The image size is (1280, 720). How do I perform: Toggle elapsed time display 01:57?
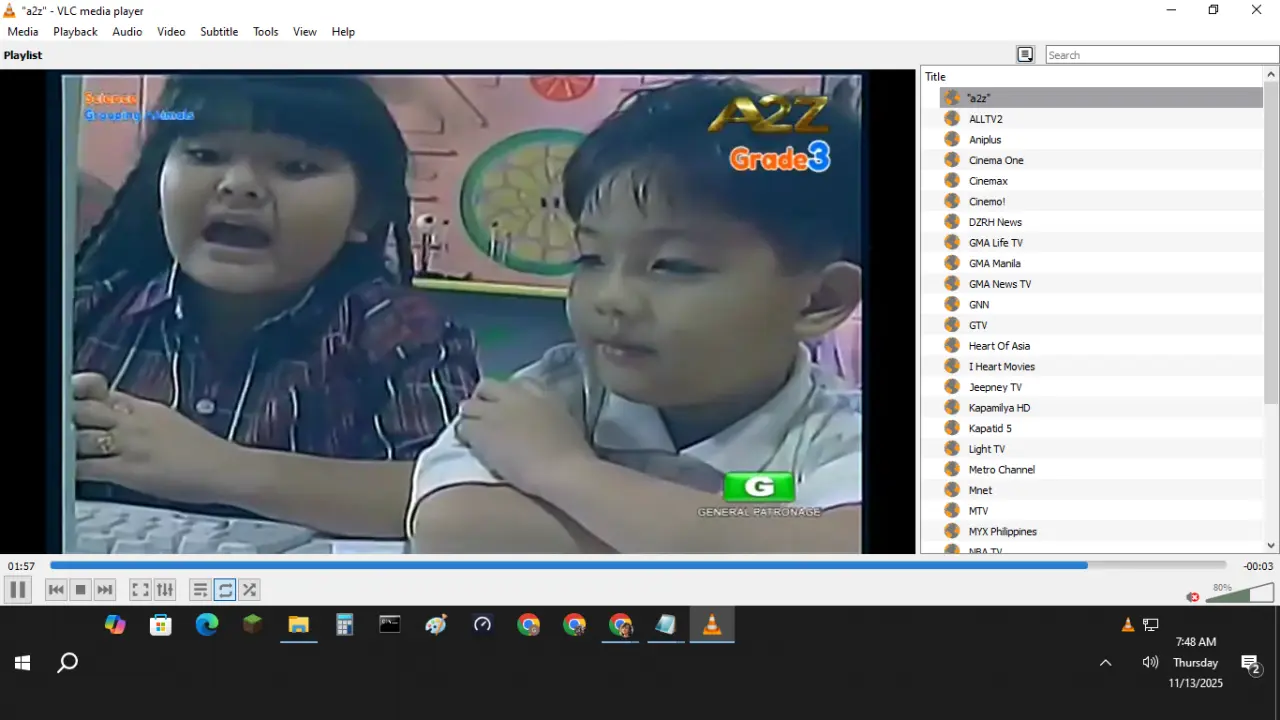click(x=22, y=567)
